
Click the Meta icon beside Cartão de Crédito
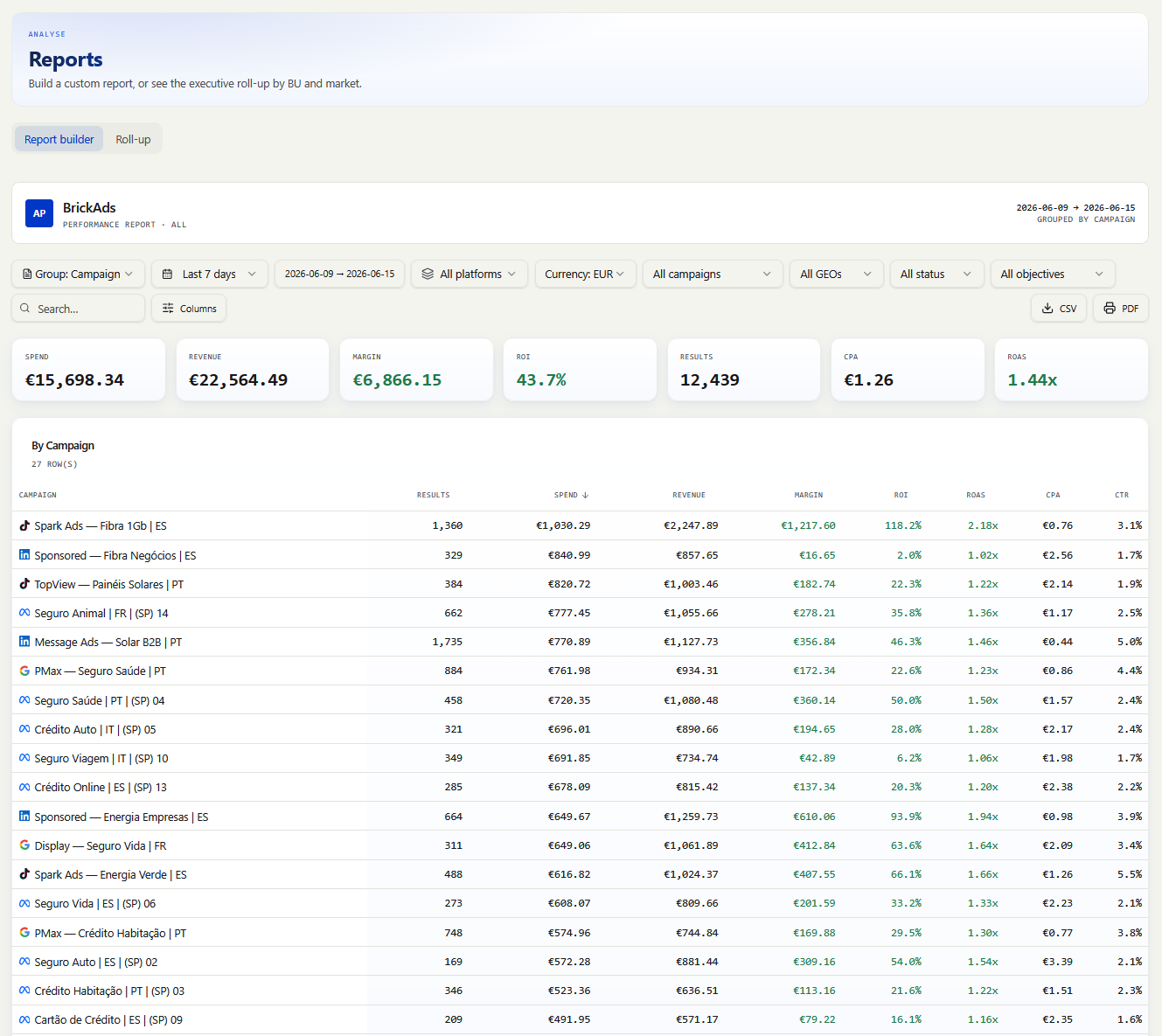(x=24, y=1019)
